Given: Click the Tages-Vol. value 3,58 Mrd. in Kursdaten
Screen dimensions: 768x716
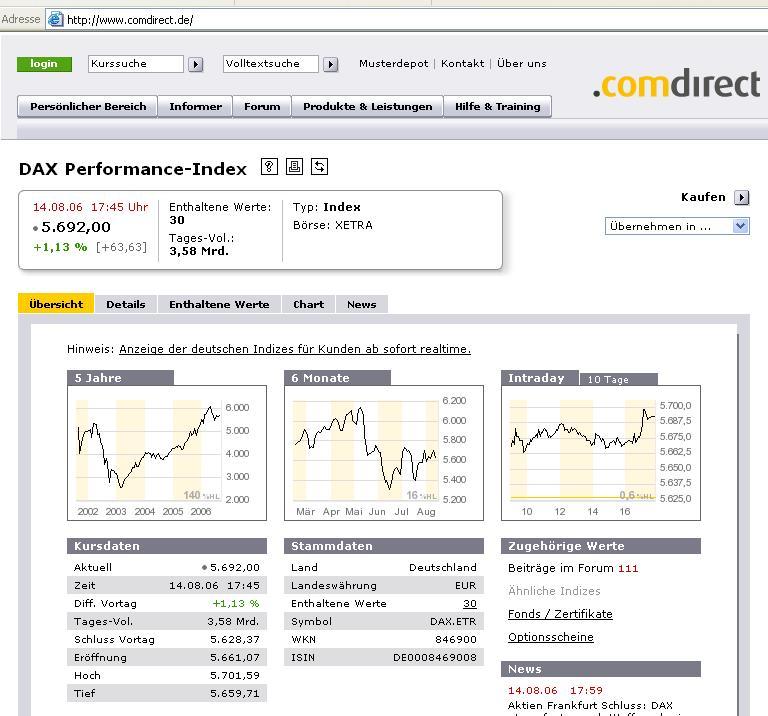Looking at the screenshot, I should 233,621.
